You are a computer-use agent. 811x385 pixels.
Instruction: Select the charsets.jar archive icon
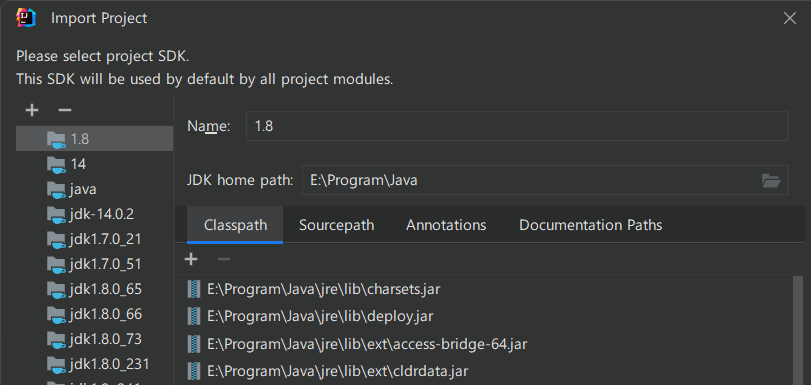tap(194, 289)
